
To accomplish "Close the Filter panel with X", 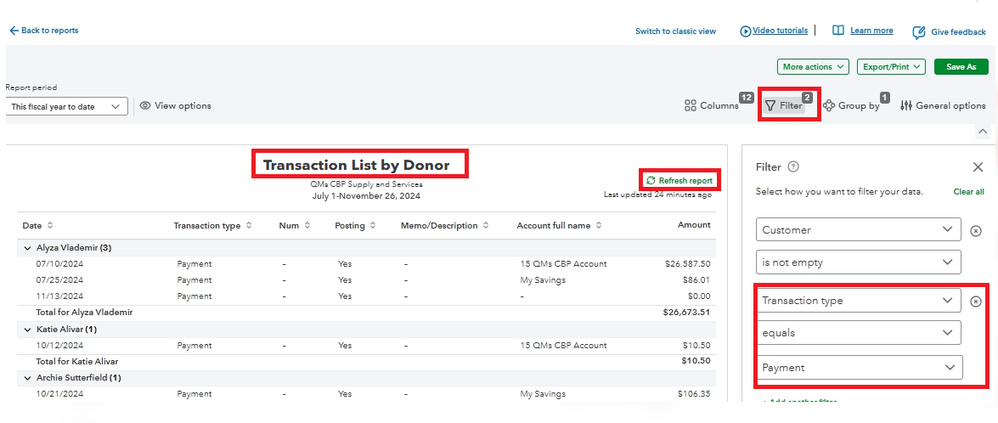I will [x=978, y=167].
